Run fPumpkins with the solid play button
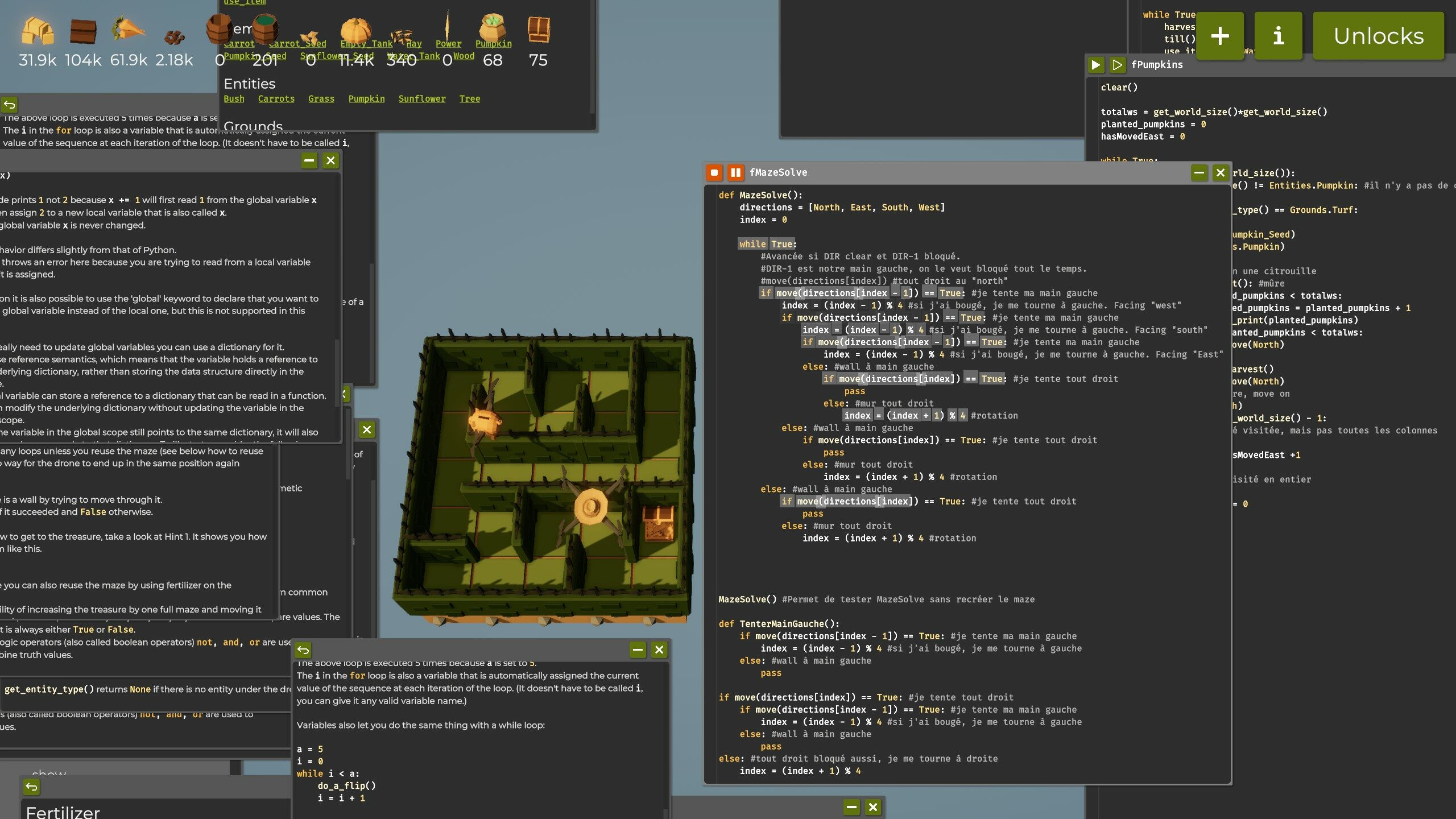 [1095, 65]
